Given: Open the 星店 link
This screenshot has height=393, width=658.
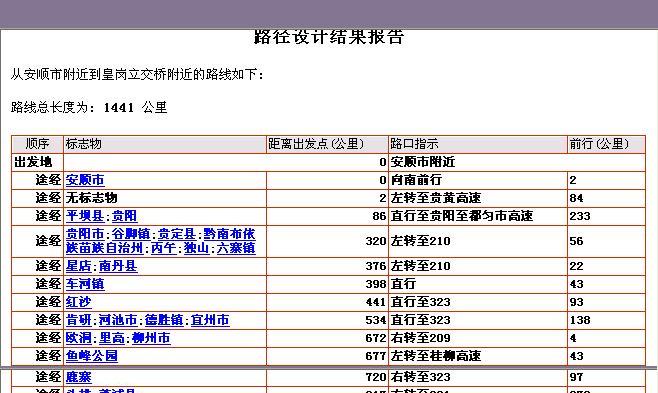Looking at the screenshot, I should click(x=78, y=266).
